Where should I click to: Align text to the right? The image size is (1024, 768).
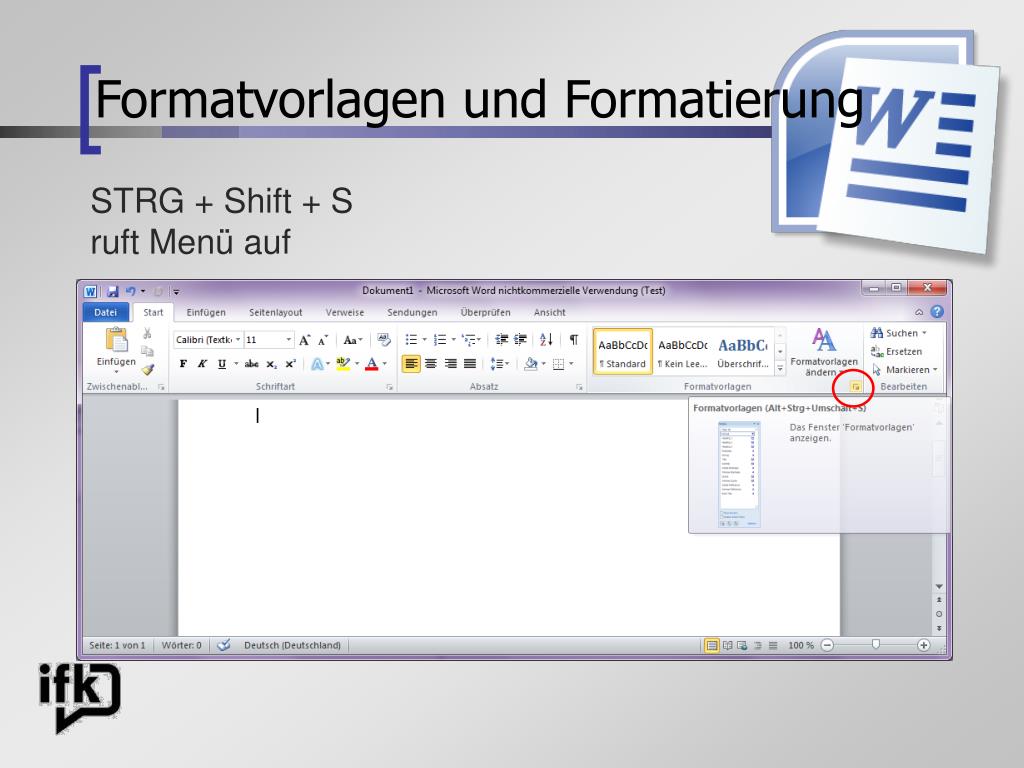(x=451, y=364)
